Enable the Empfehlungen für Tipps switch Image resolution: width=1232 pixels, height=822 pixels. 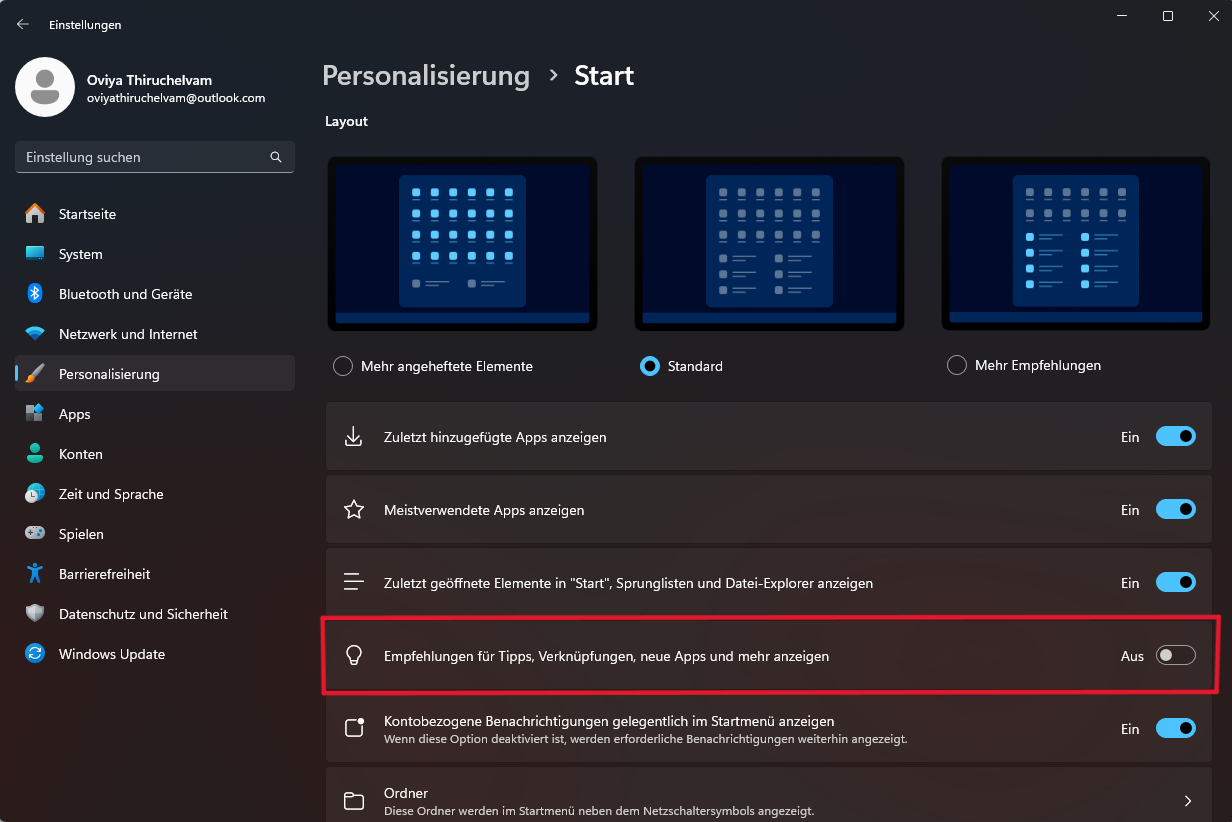click(x=1176, y=656)
